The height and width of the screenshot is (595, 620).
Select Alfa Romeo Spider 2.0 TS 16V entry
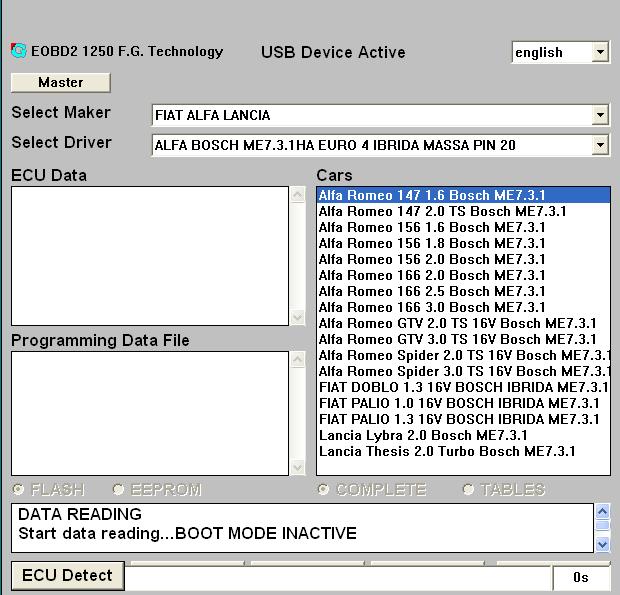click(463, 355)
